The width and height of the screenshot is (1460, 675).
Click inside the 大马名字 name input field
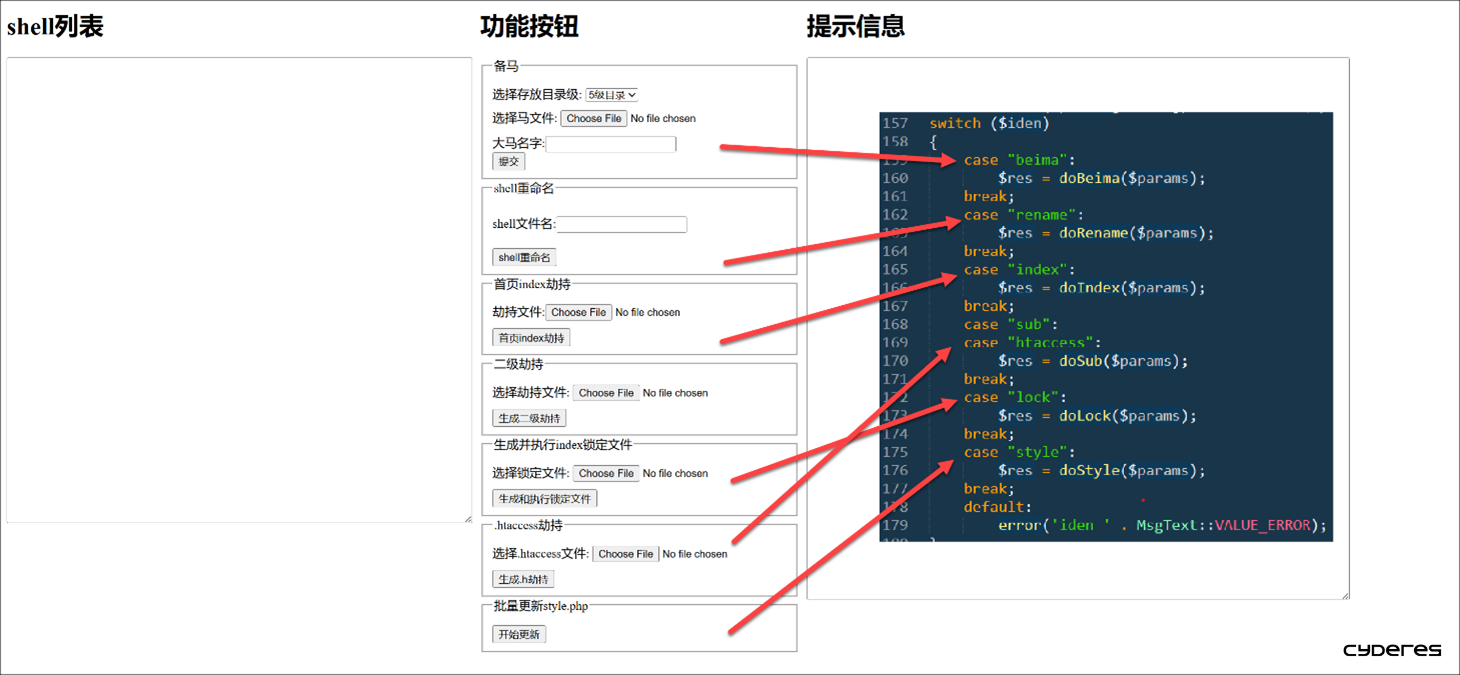coord(611,143)
